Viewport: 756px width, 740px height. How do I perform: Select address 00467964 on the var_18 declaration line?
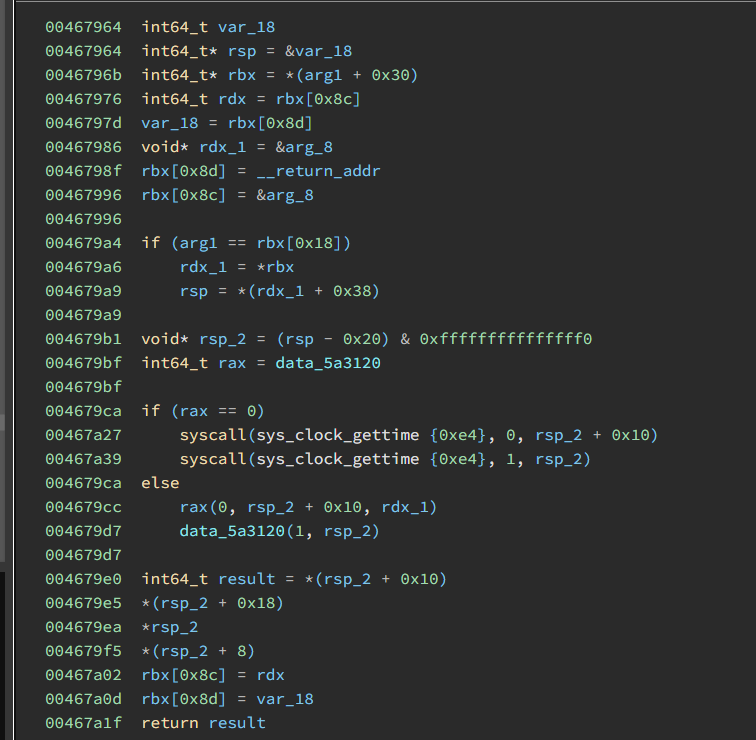[x=83, y=27]
